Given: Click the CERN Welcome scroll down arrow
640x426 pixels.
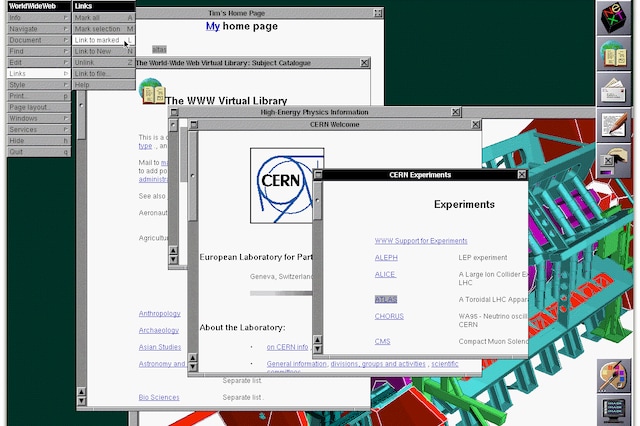Looking at the screenshot, I should tap(193, 367).
